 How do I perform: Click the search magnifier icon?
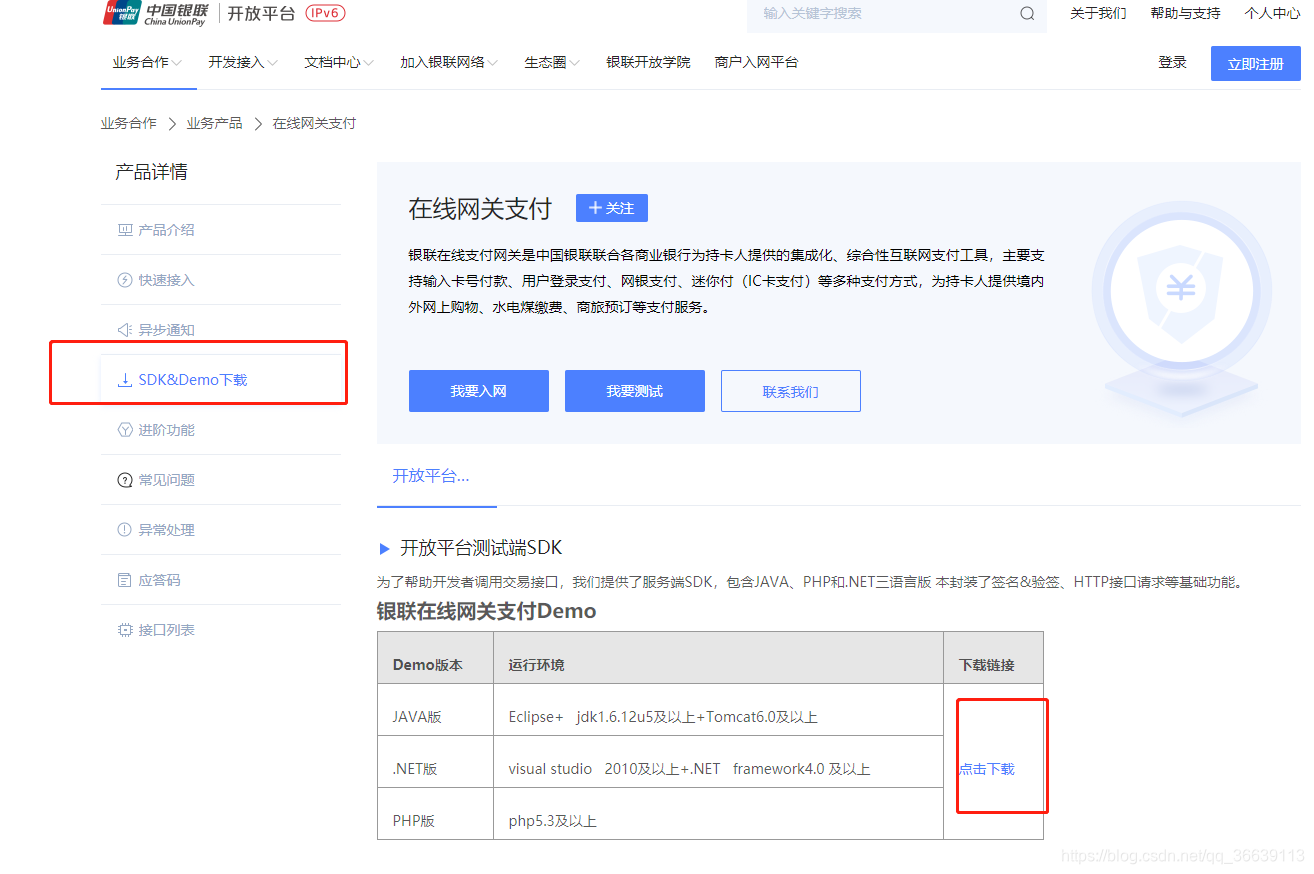(1026, 13)
